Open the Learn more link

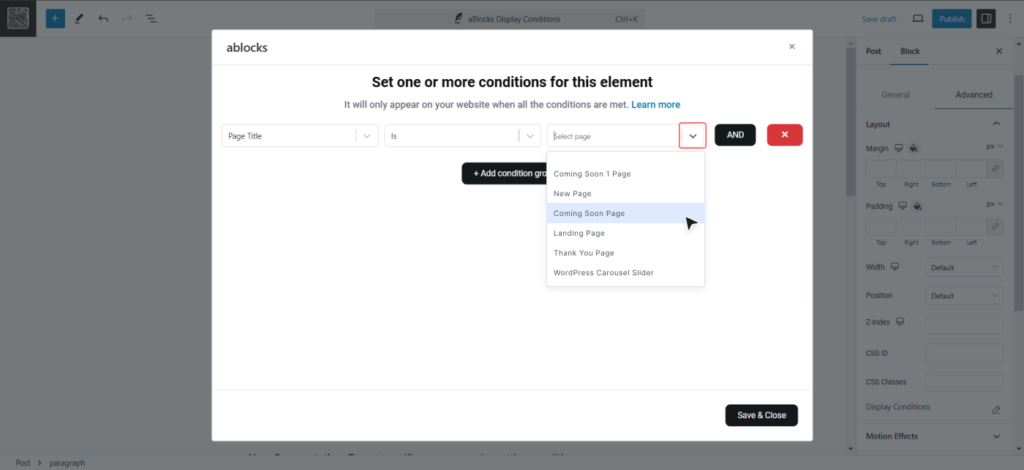[x=656, y=104]
